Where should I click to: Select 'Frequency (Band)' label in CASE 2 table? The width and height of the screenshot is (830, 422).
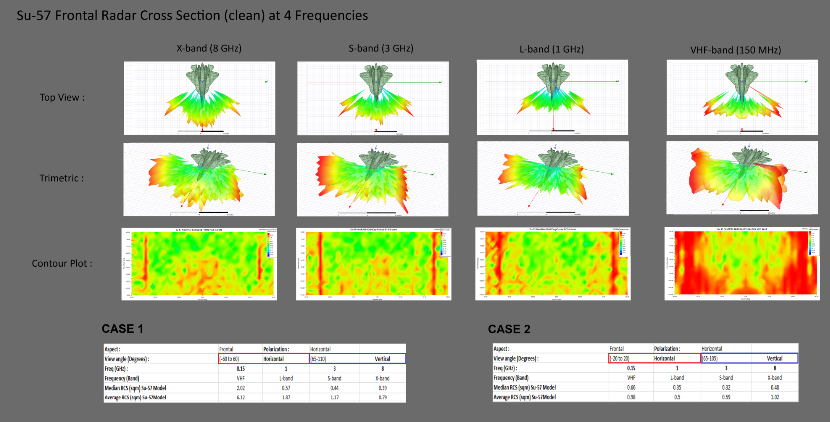(x=511, y=378)
